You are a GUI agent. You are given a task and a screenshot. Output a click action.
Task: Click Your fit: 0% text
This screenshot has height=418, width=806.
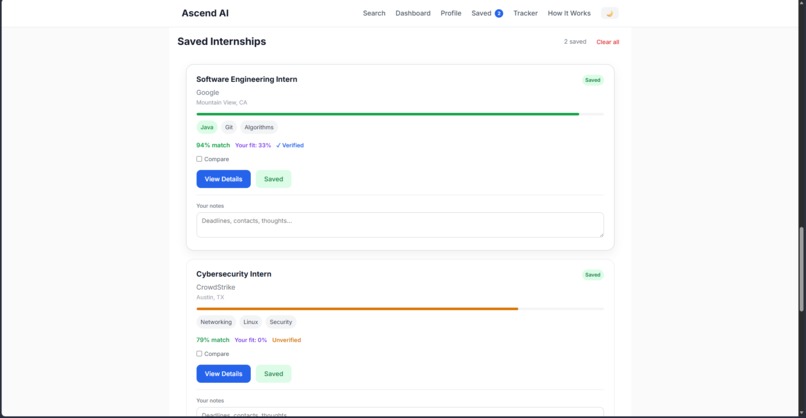pyautogui.click(x=251, y=340)
